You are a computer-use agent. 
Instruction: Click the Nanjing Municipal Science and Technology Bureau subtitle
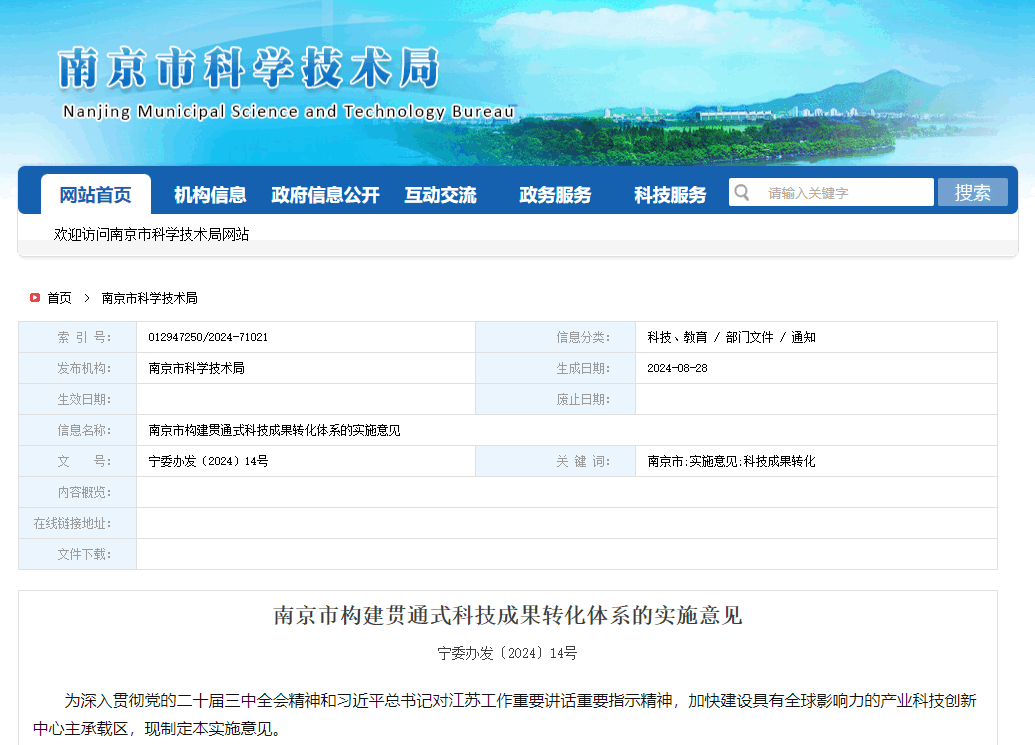(288, 112)
